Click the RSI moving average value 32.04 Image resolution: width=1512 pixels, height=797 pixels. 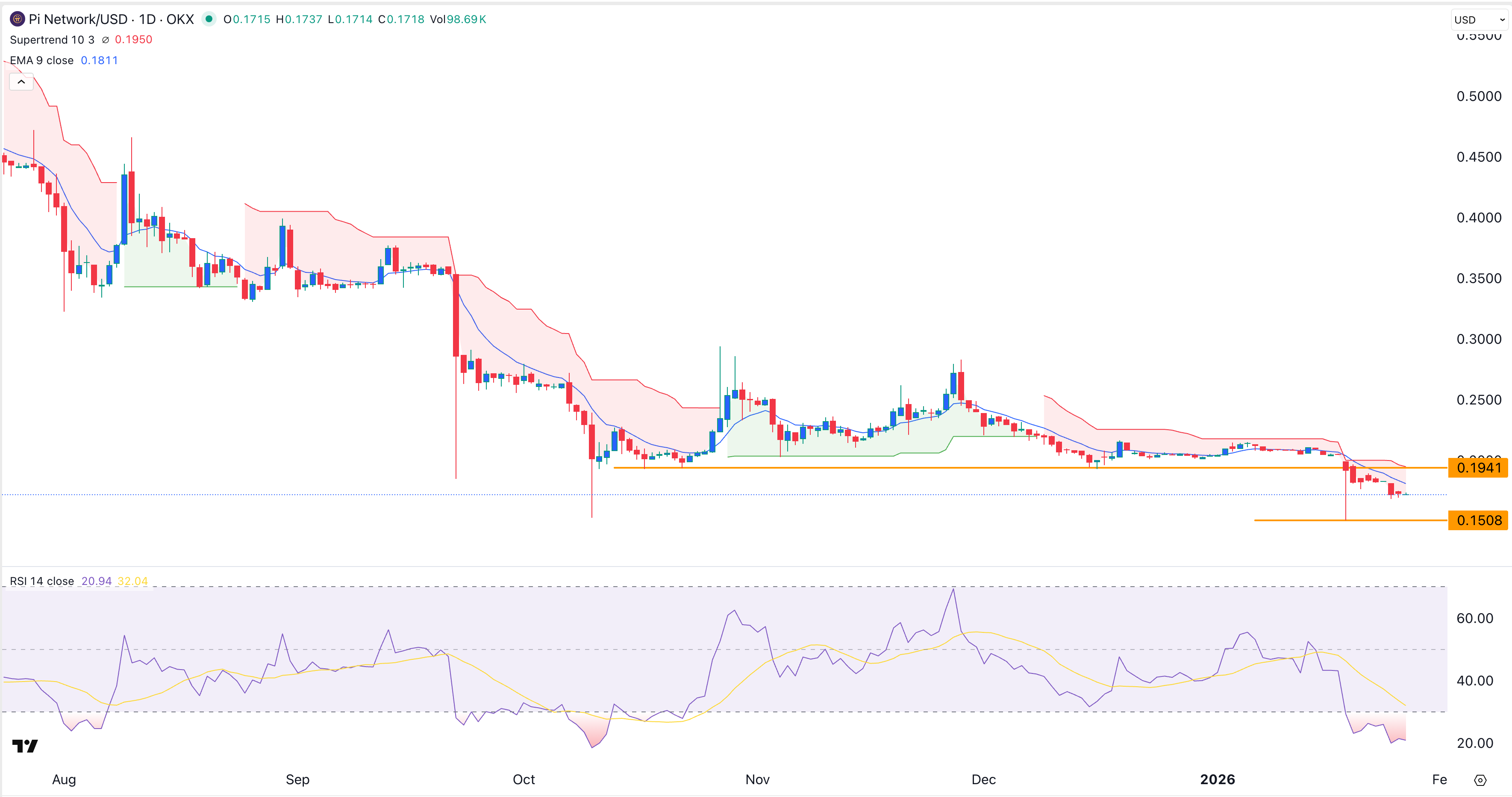(132, 581)
